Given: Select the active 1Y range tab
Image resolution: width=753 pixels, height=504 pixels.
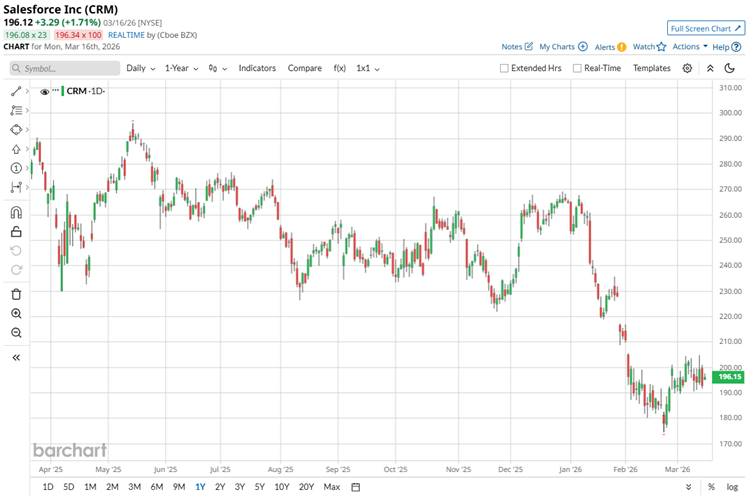Looking at the screenshot, I should point(200,487).
